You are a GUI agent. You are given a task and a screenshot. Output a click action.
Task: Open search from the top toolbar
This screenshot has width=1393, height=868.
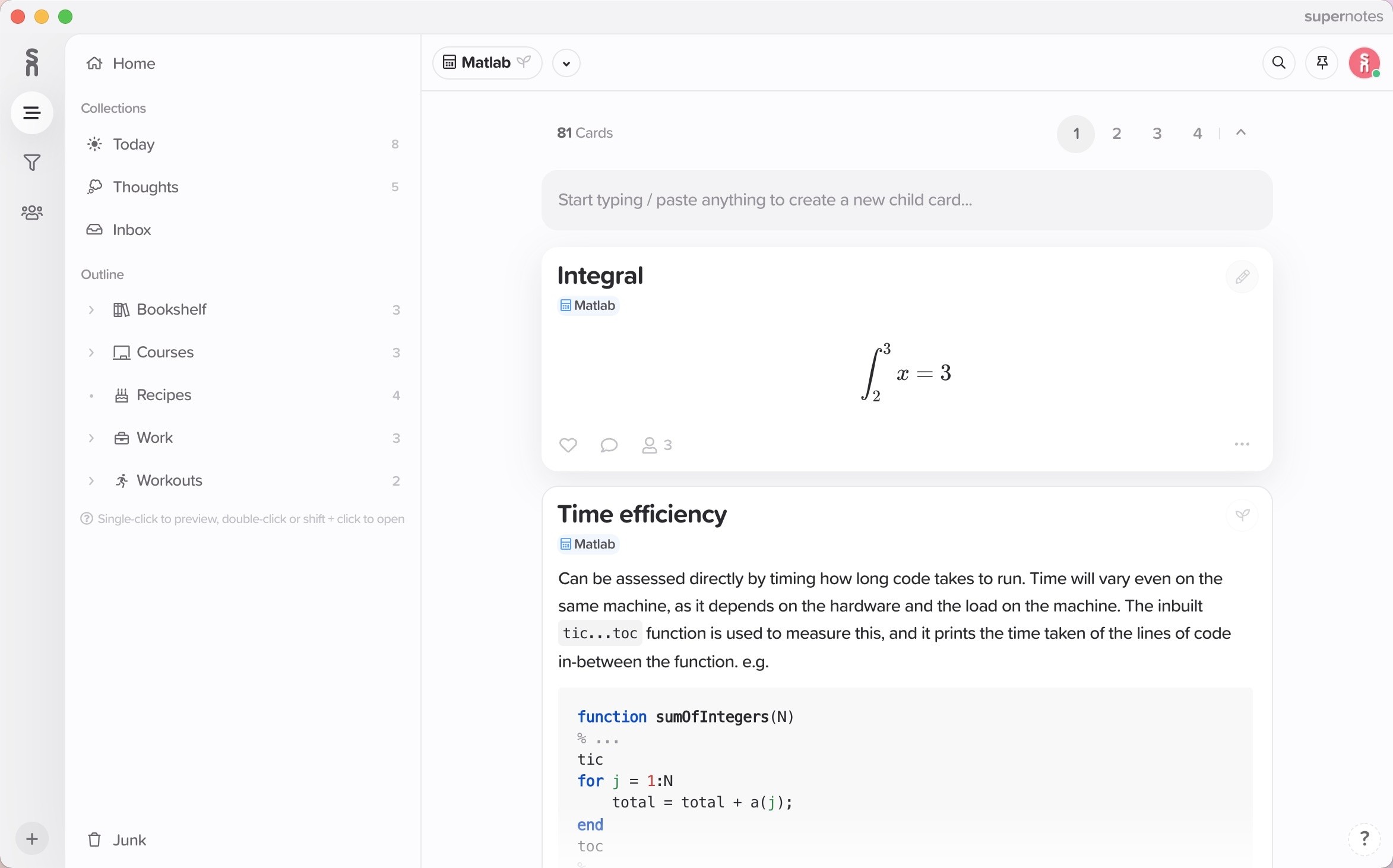click(1278, 63)
